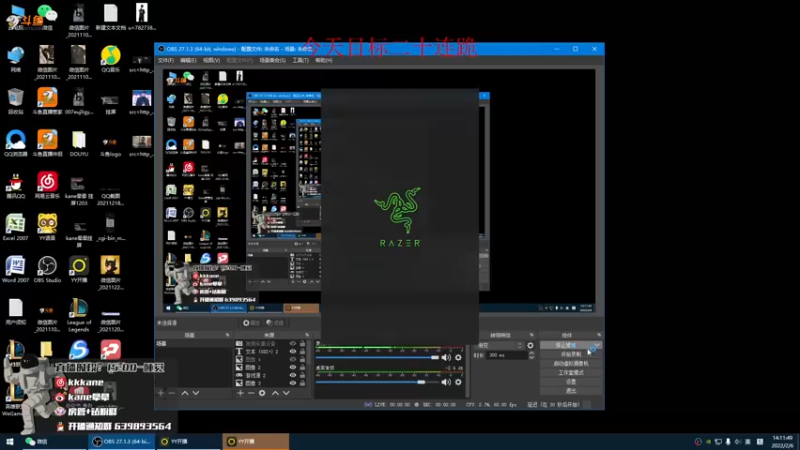Viewport: 800px width, 450px height.
Task: Switch to 微信 taskbar item
Action: coord(54,441)
